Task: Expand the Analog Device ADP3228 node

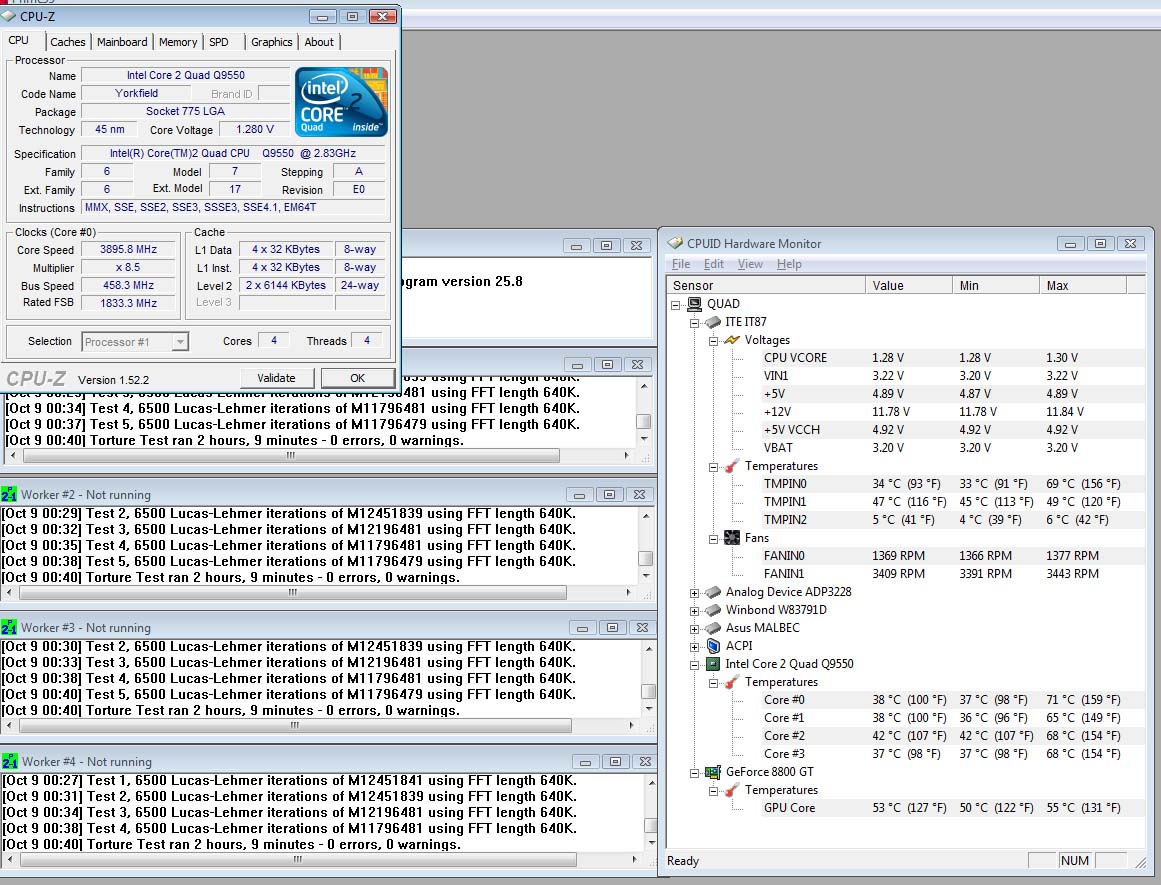Action: tap(695, 593)
